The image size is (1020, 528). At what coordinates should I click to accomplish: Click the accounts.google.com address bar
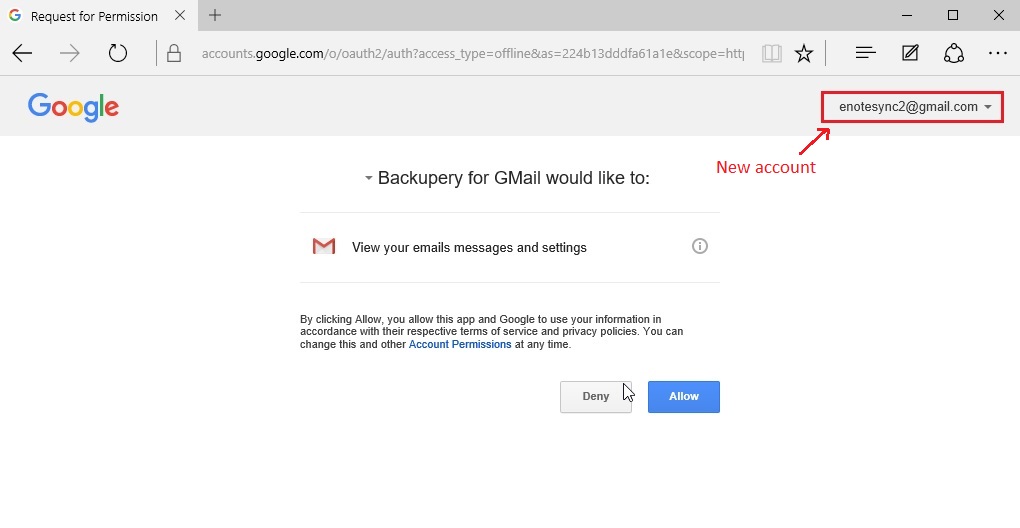pyautogui.click(x=473, y=53)
